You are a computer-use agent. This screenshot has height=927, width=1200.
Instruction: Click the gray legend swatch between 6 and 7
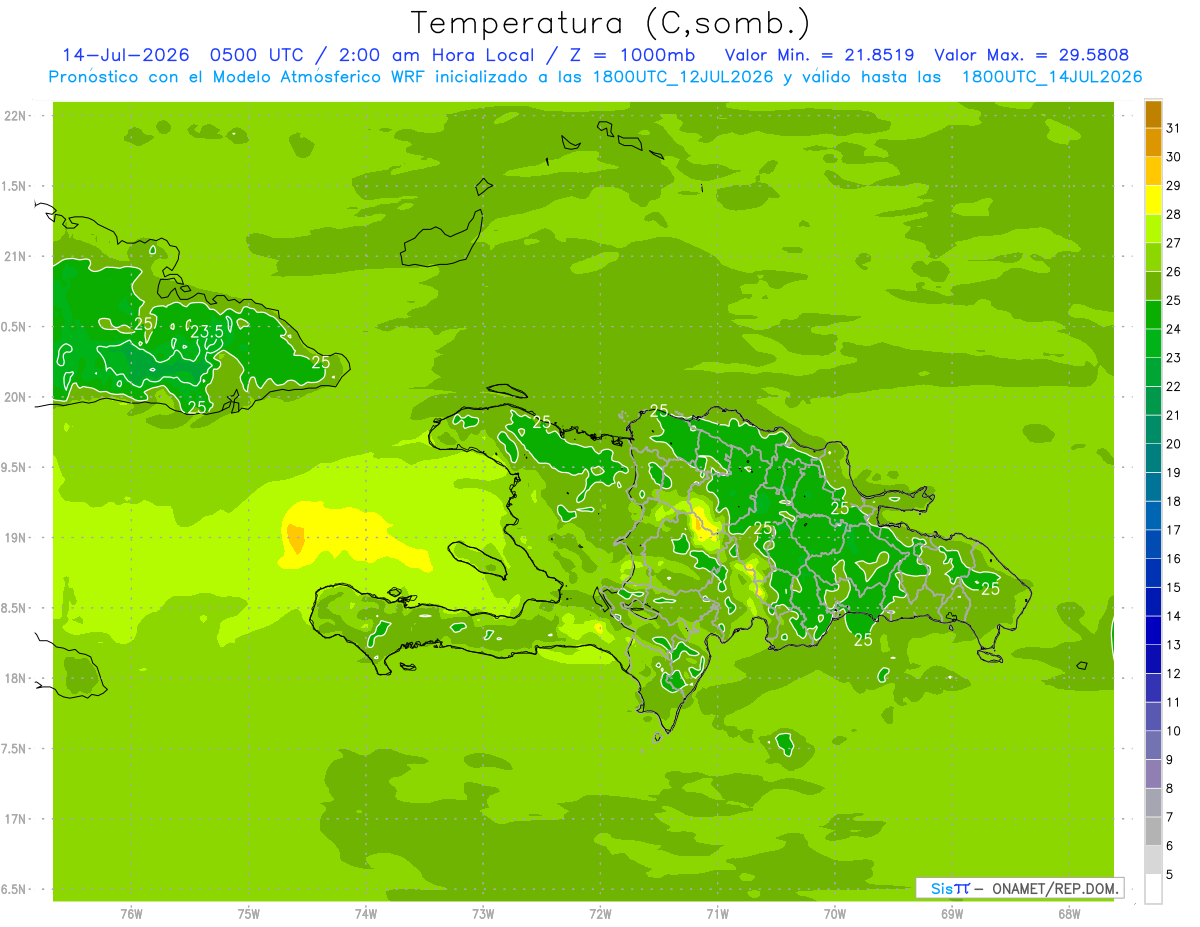[1153, 831]
